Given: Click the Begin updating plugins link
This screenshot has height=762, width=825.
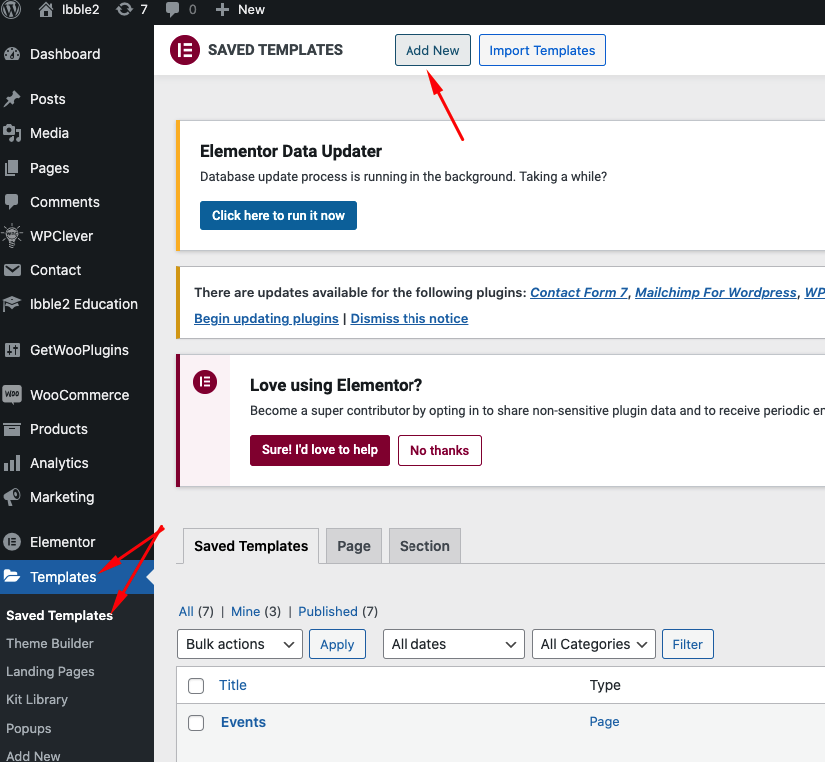Looking at the screenshot, I should point(266,318).
